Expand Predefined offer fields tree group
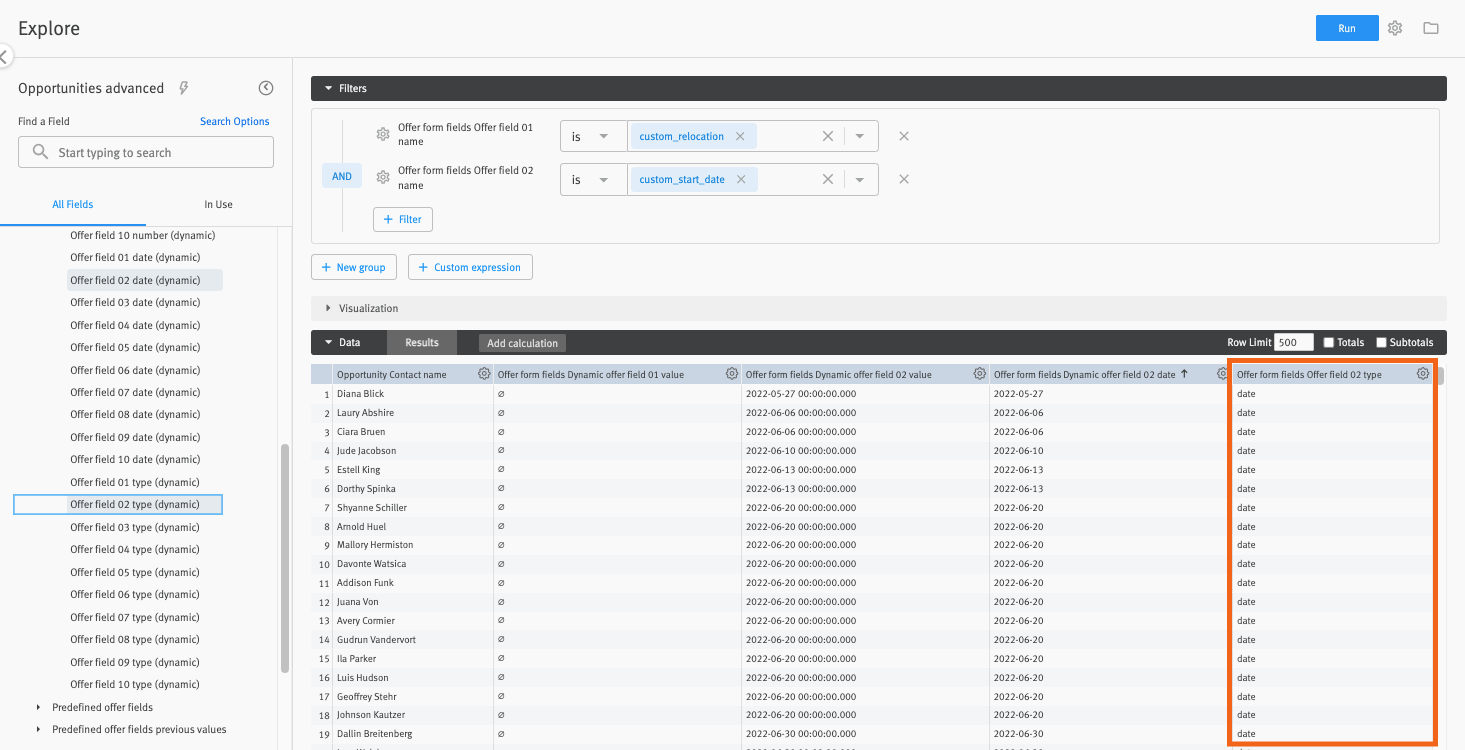Screen dimensions: 1465x750 (39, 707)
